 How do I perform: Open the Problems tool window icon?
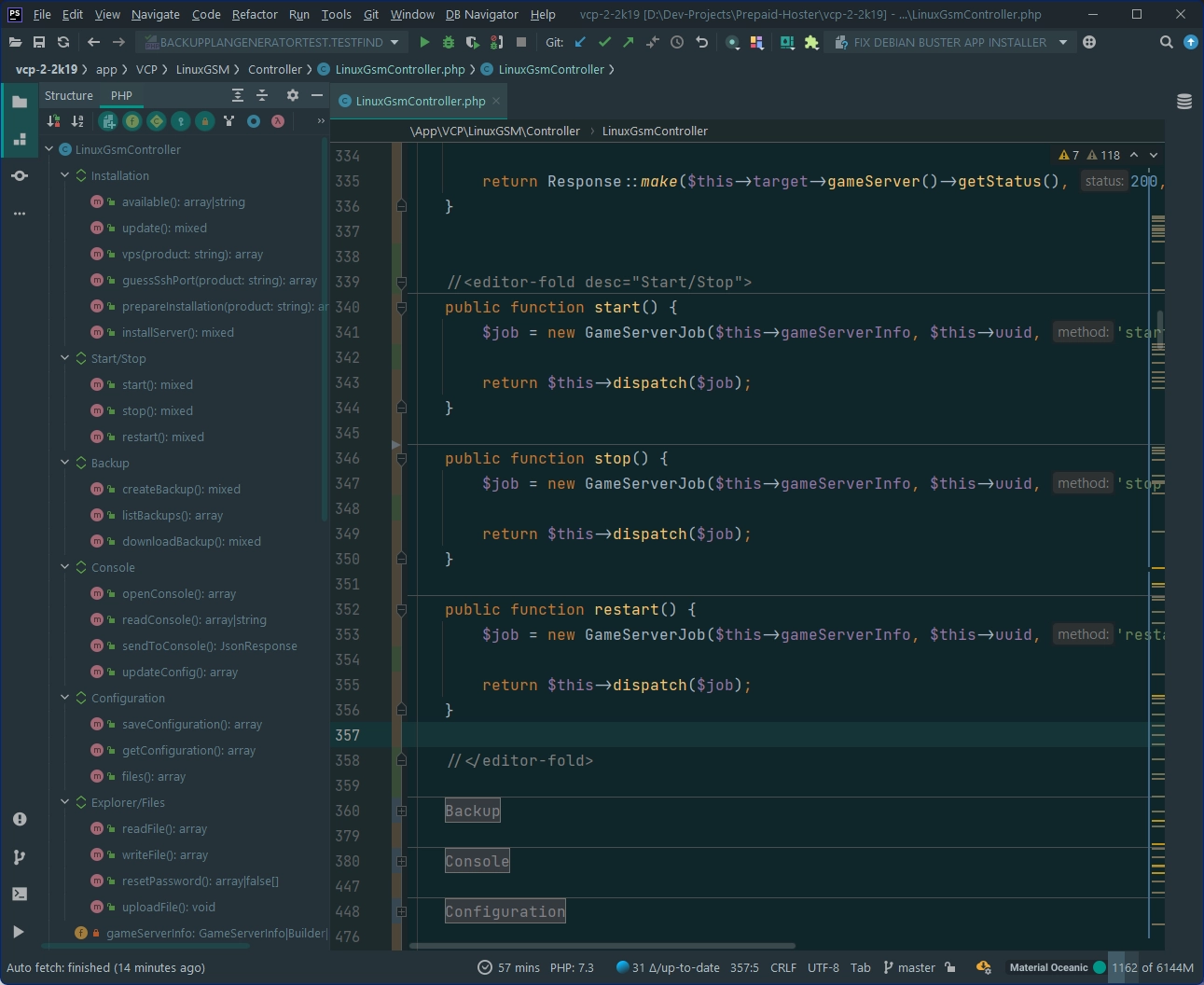(x=20, y=819)
